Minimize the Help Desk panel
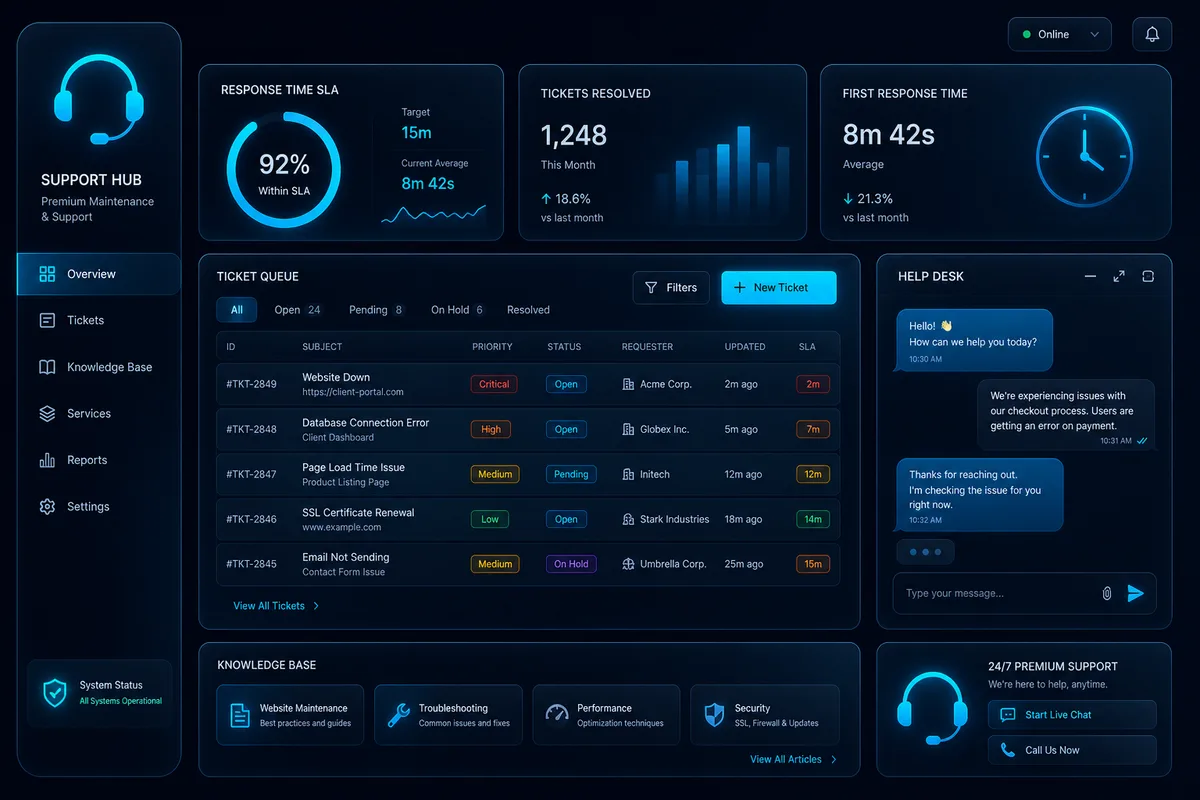 coord(1090,276)
